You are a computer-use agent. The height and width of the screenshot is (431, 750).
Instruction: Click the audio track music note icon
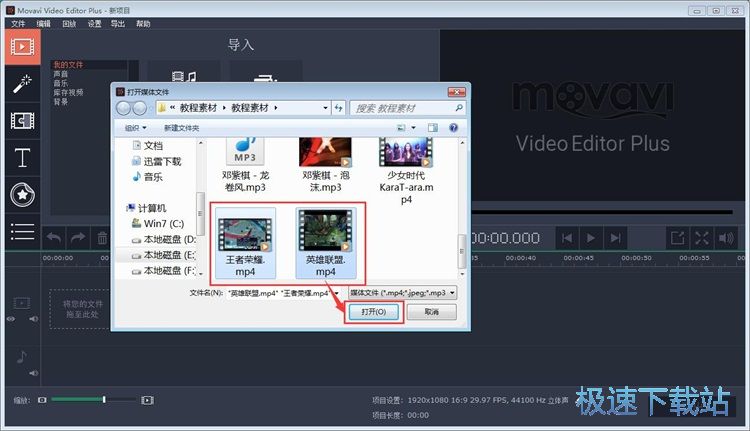coord(22,357)
